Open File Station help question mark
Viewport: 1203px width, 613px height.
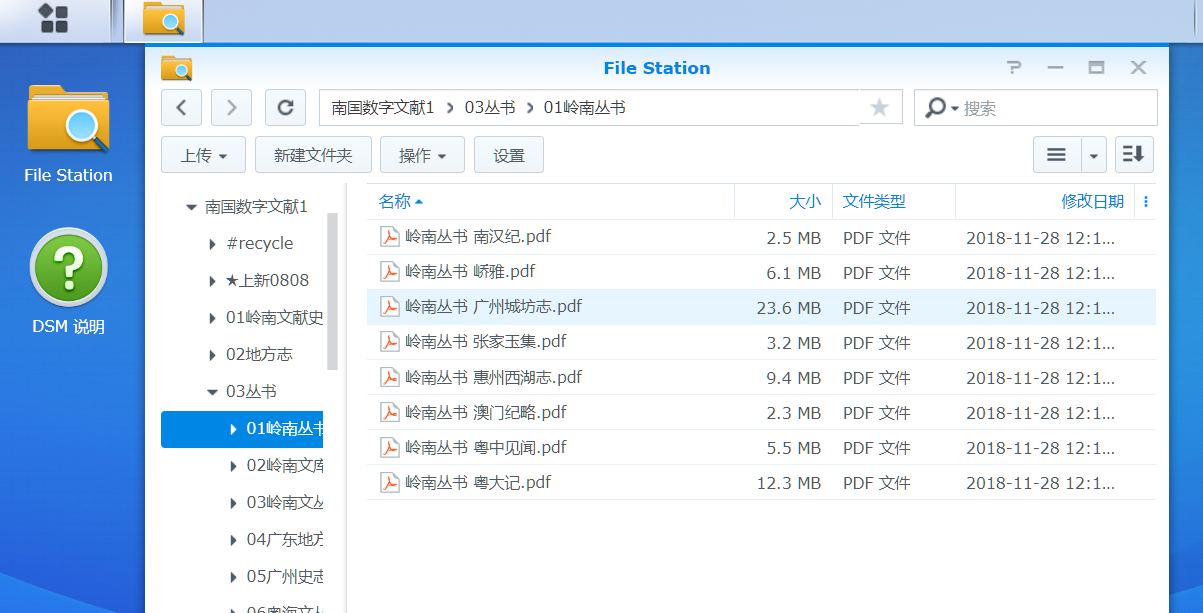point(1014,68)
